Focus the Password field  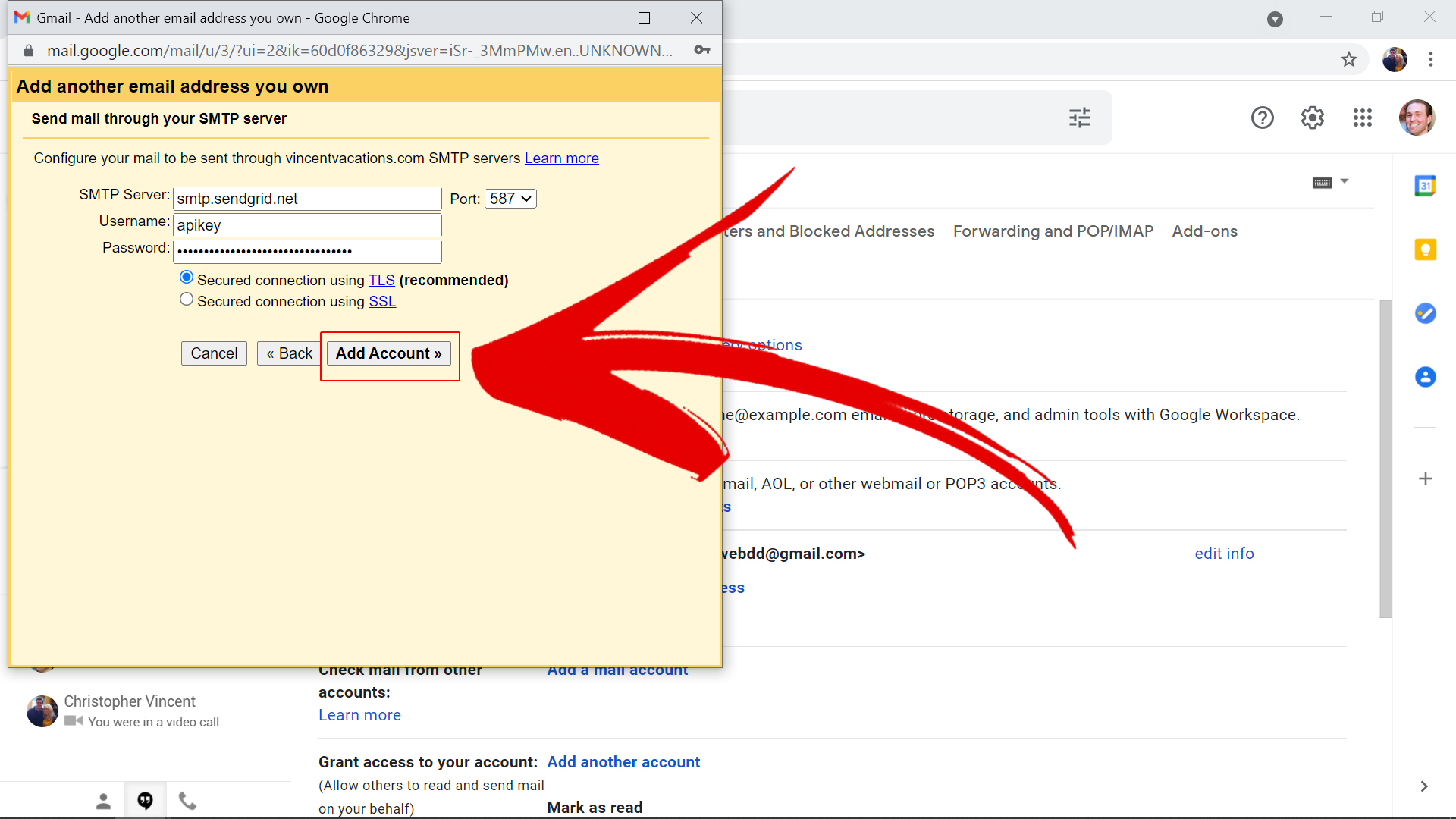point(307,252)
